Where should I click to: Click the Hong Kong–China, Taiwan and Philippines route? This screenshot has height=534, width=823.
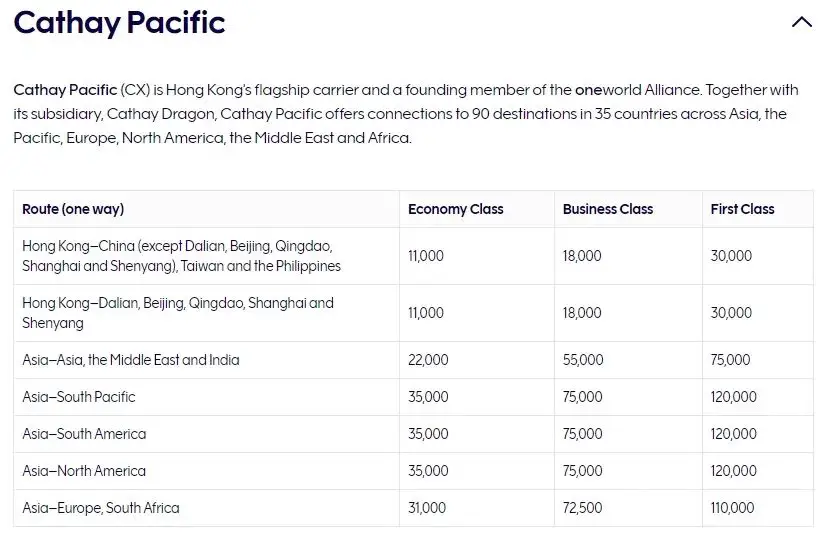click(181, 256)
